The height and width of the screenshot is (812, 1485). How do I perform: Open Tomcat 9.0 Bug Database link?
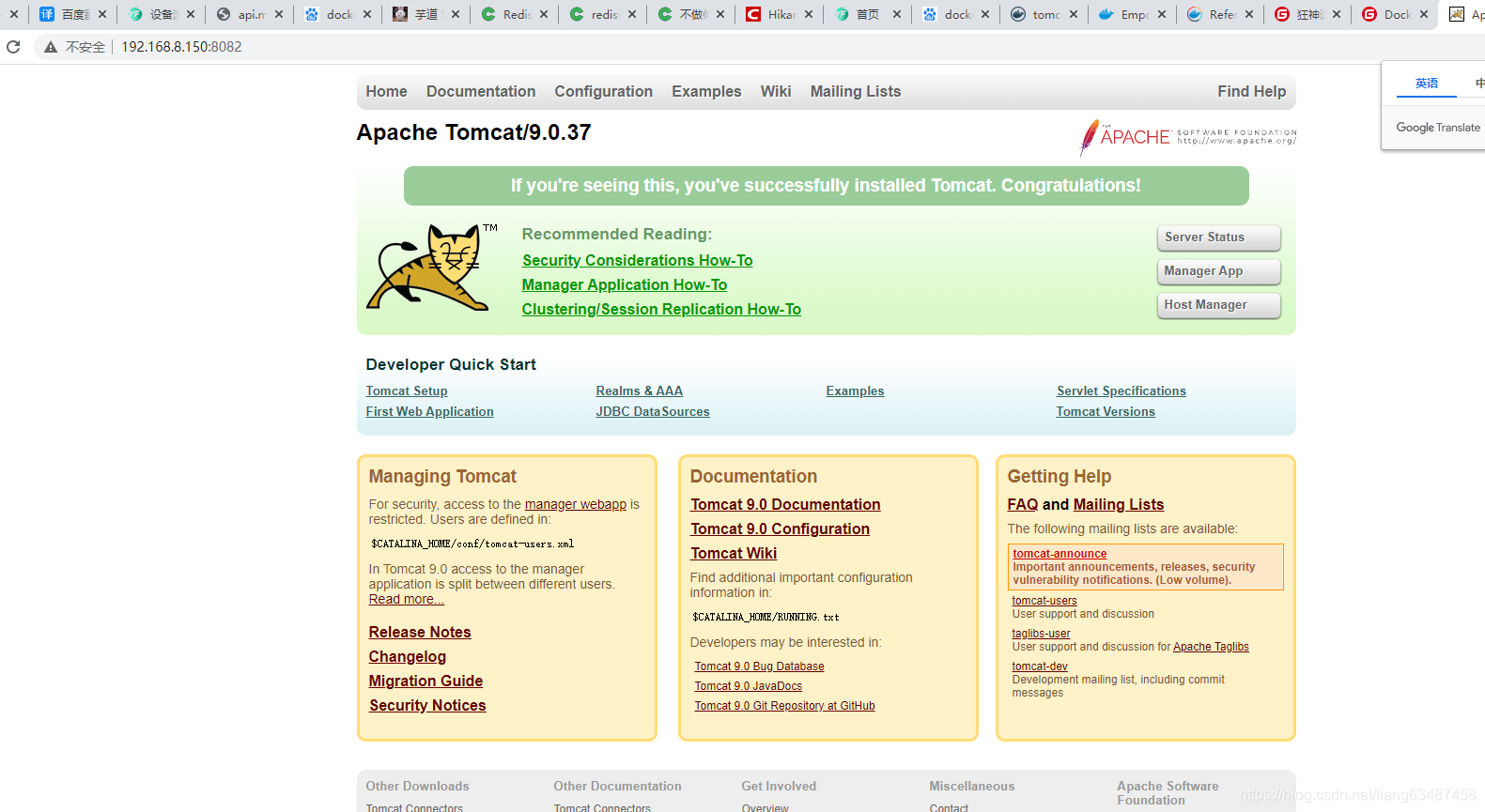click(759, 666)
